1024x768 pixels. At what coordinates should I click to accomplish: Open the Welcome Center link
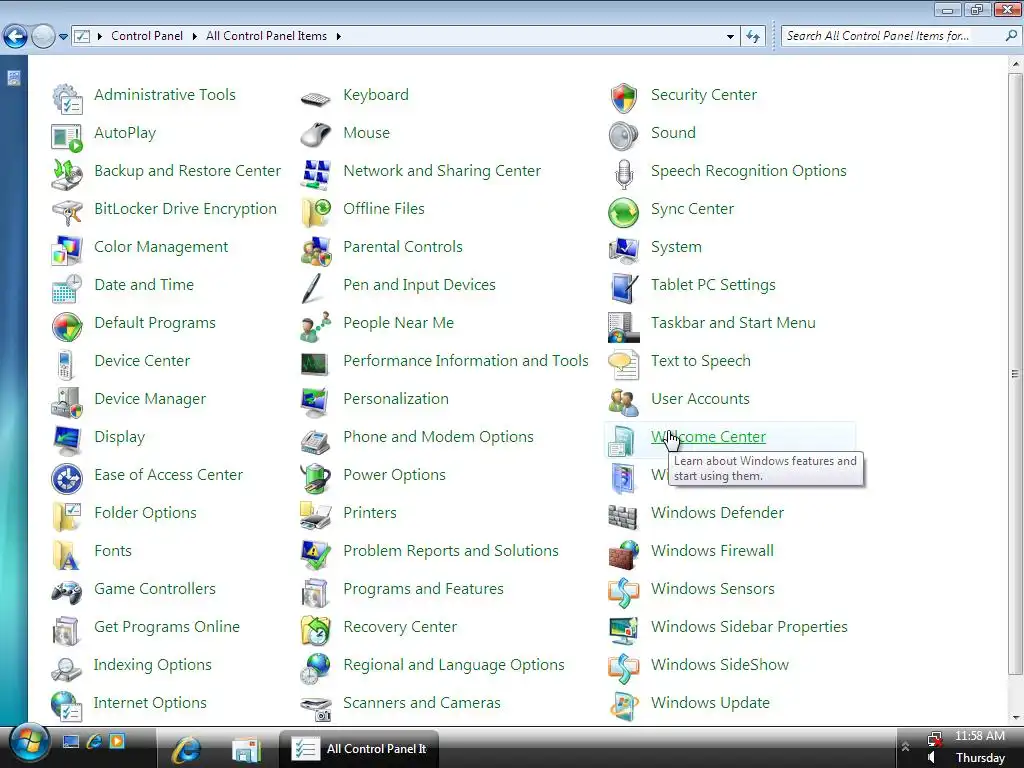pyautogui.click(x=708, y=437)
